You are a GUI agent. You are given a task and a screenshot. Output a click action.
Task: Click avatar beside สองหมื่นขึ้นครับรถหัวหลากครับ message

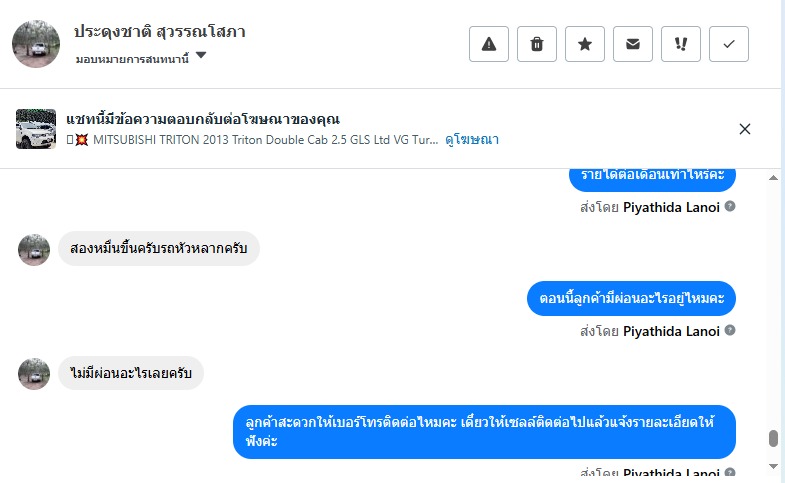click(34, 249)
